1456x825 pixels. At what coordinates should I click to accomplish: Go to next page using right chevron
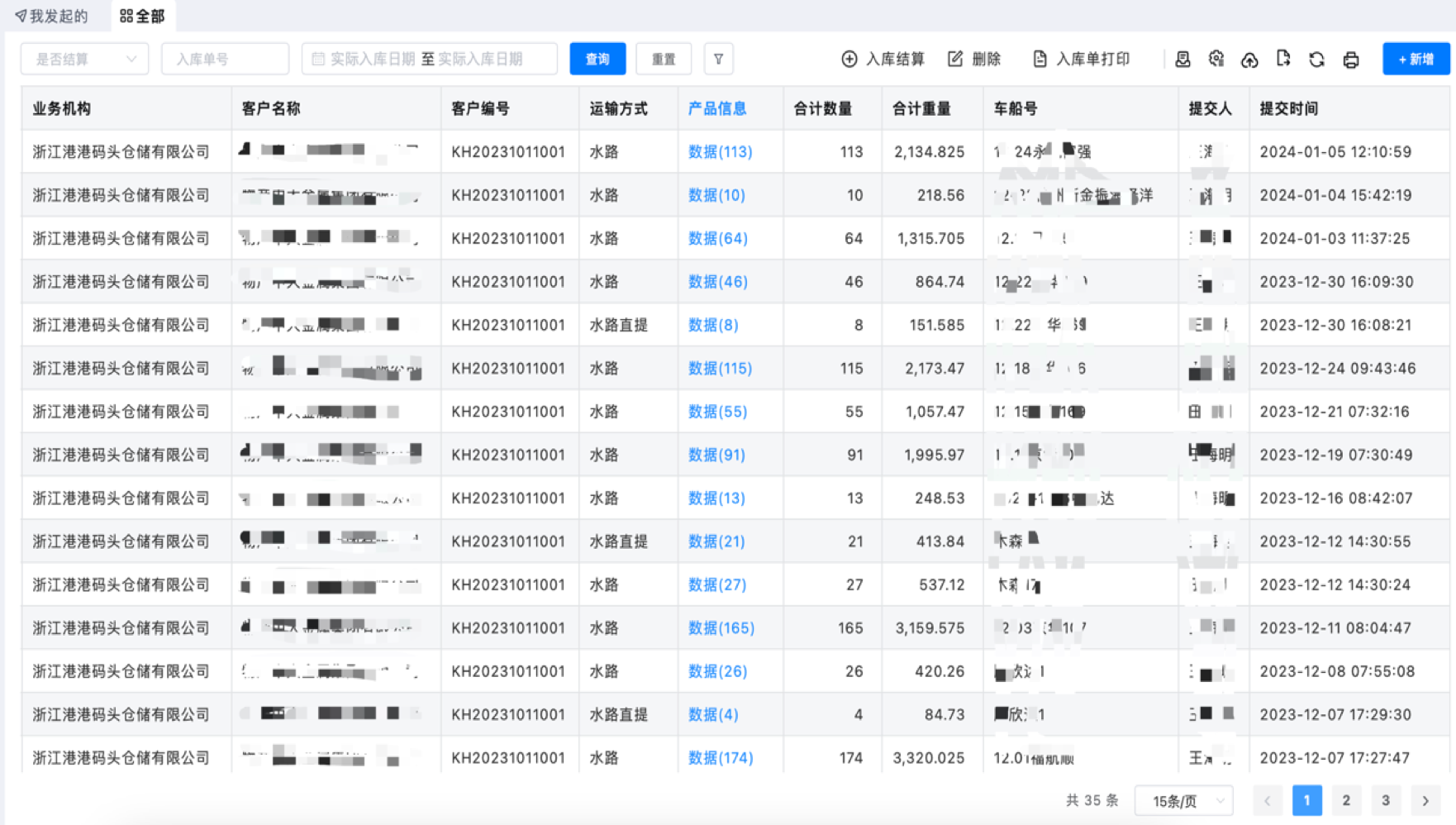point(1425,800)
